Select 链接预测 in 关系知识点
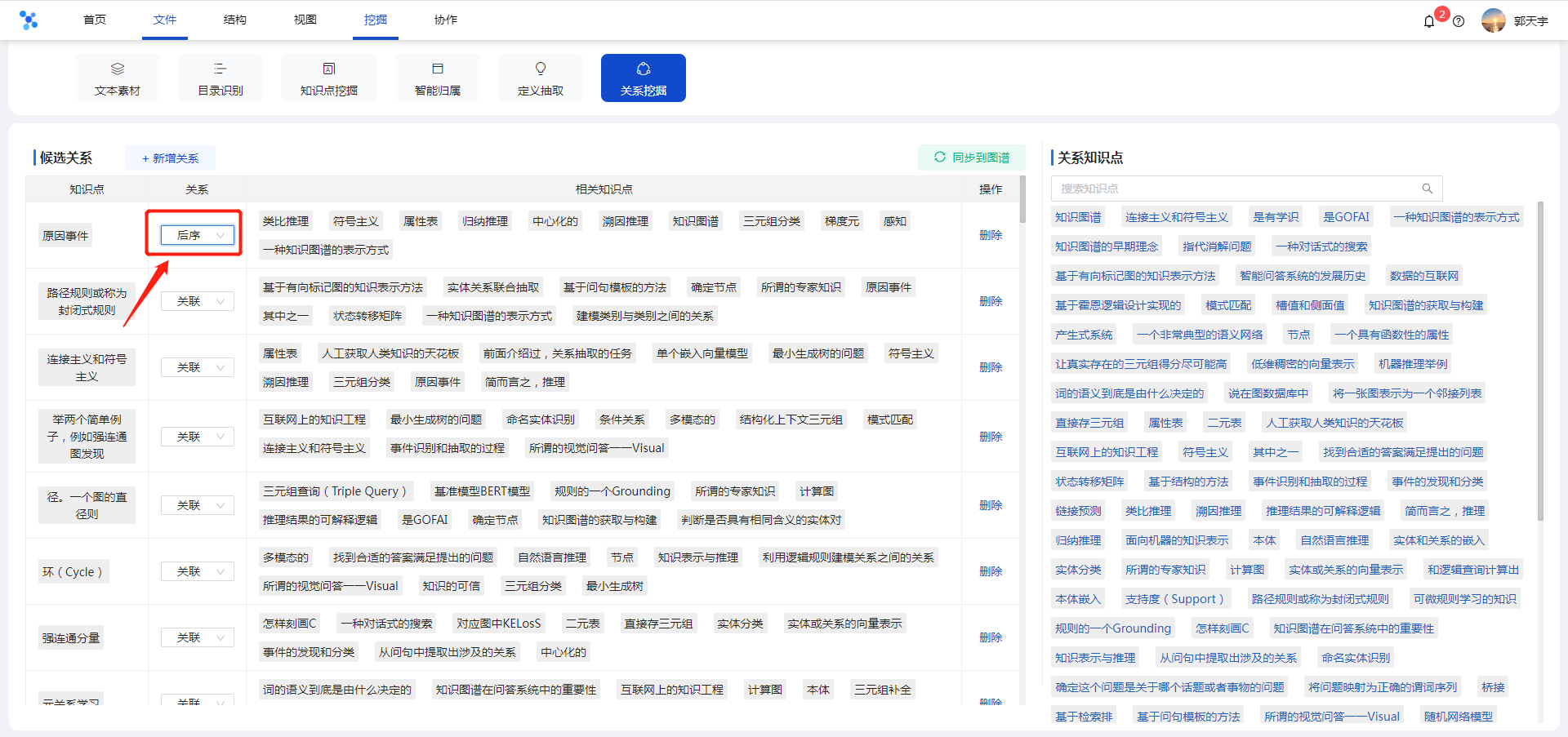Image resolution: width=1568 pixels, height=737 pixels. coord(1078,511)
